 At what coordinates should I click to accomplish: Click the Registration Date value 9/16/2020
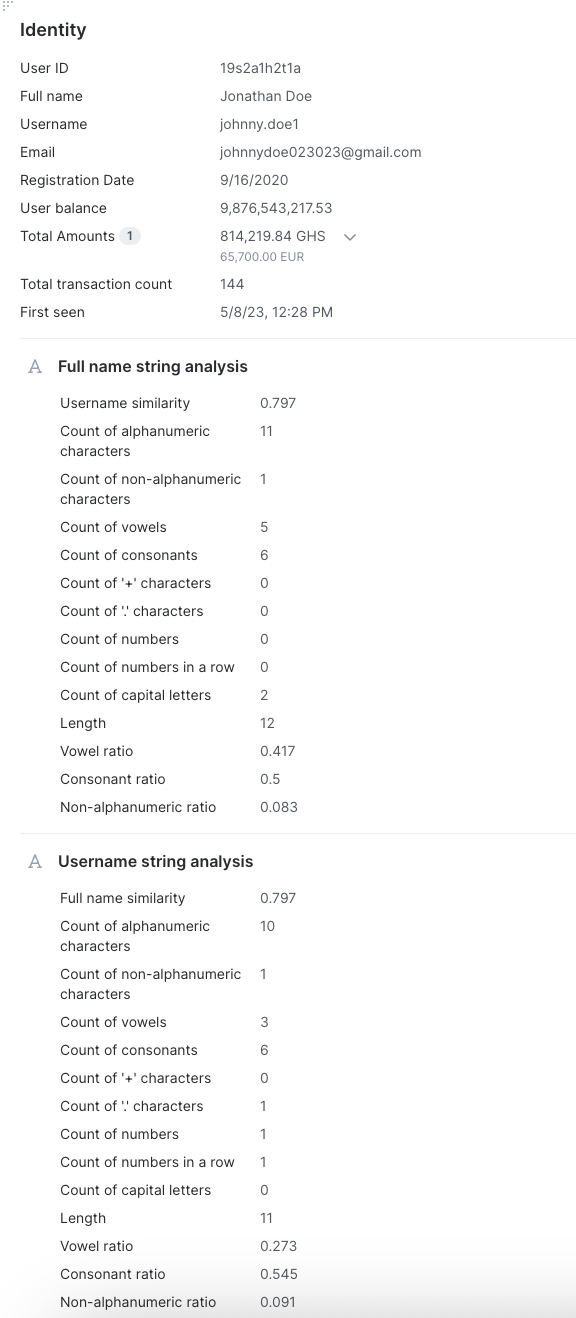(x=254, y=180)
